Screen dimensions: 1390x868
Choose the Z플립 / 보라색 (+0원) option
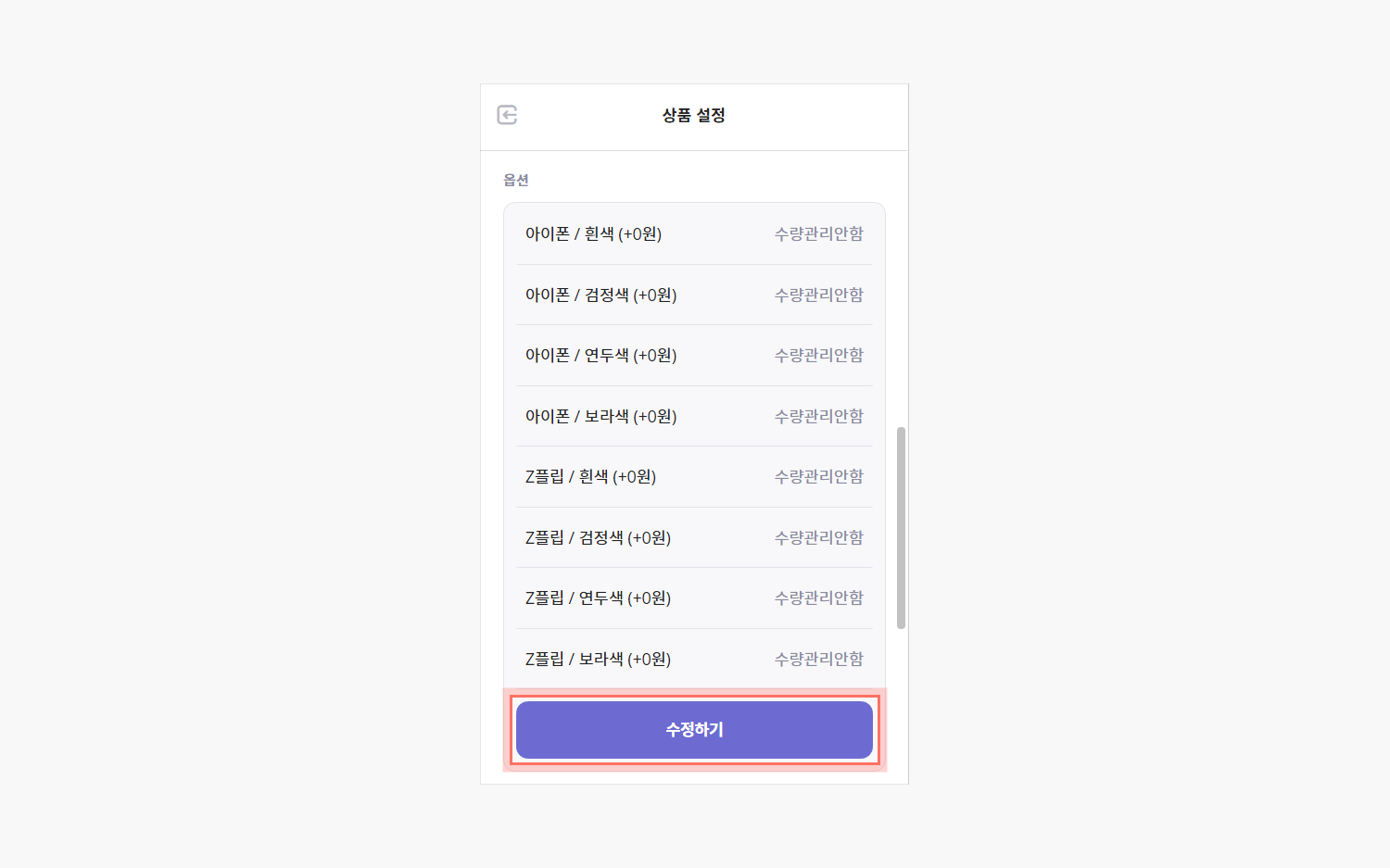click(x=694, y=659)
